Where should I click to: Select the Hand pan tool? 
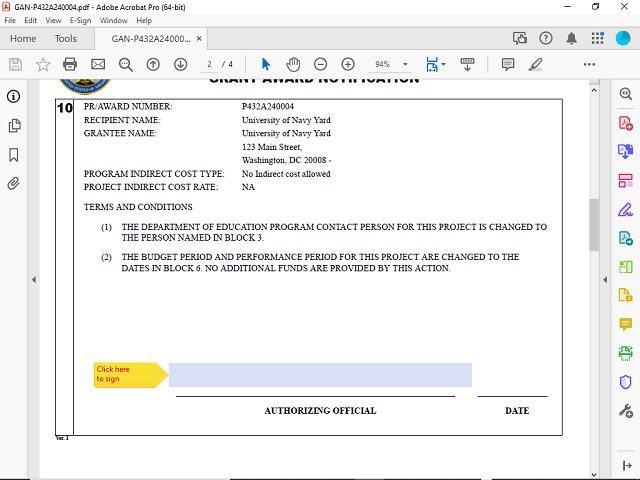[x=293, y=64]
